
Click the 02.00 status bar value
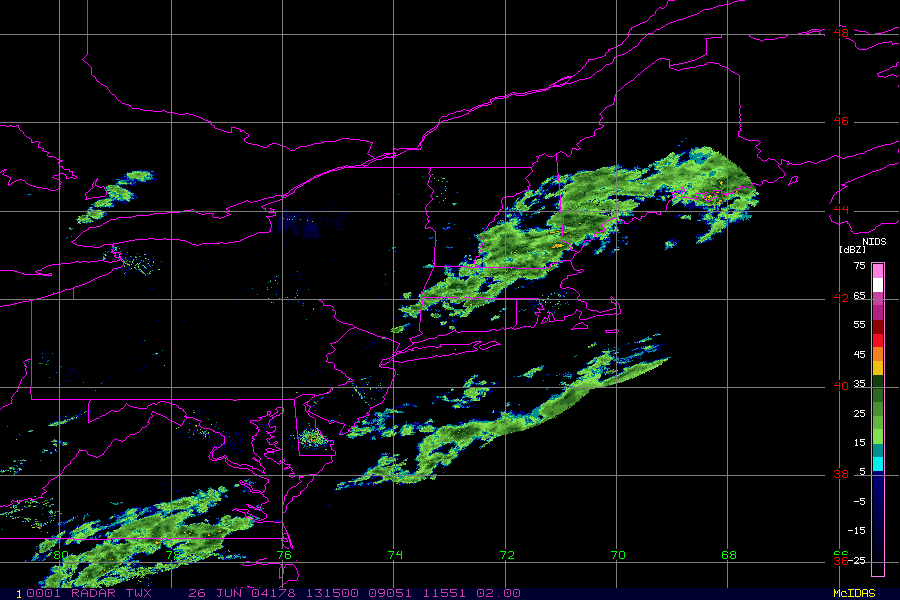[x=499, y=593]
